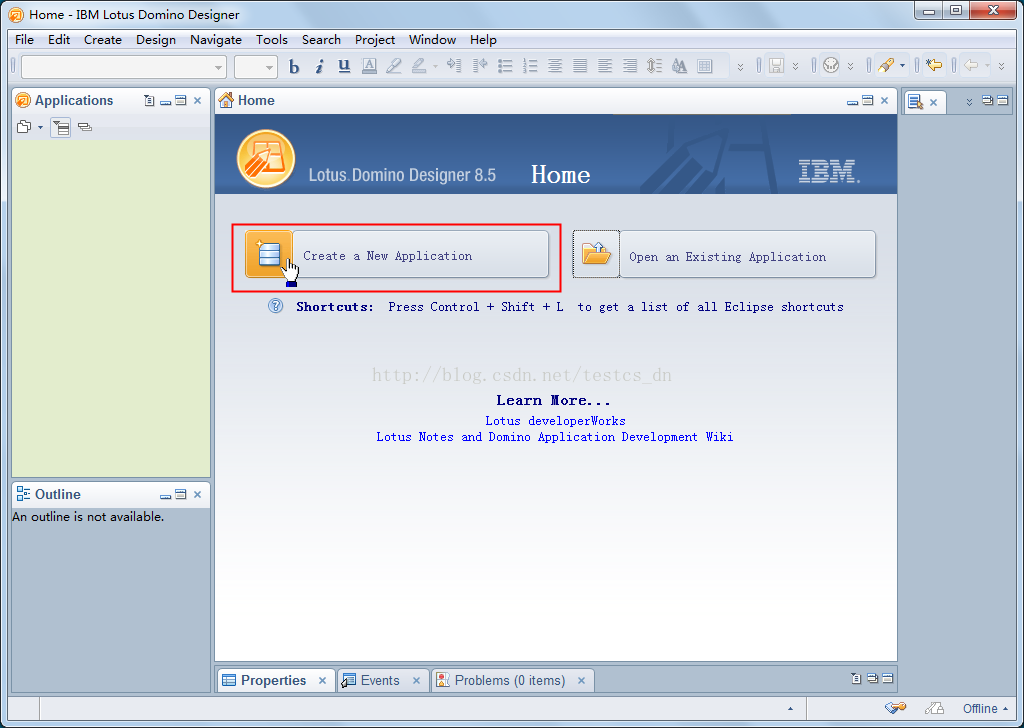
Task: Click the text color icon
Action: click(369, 66)
